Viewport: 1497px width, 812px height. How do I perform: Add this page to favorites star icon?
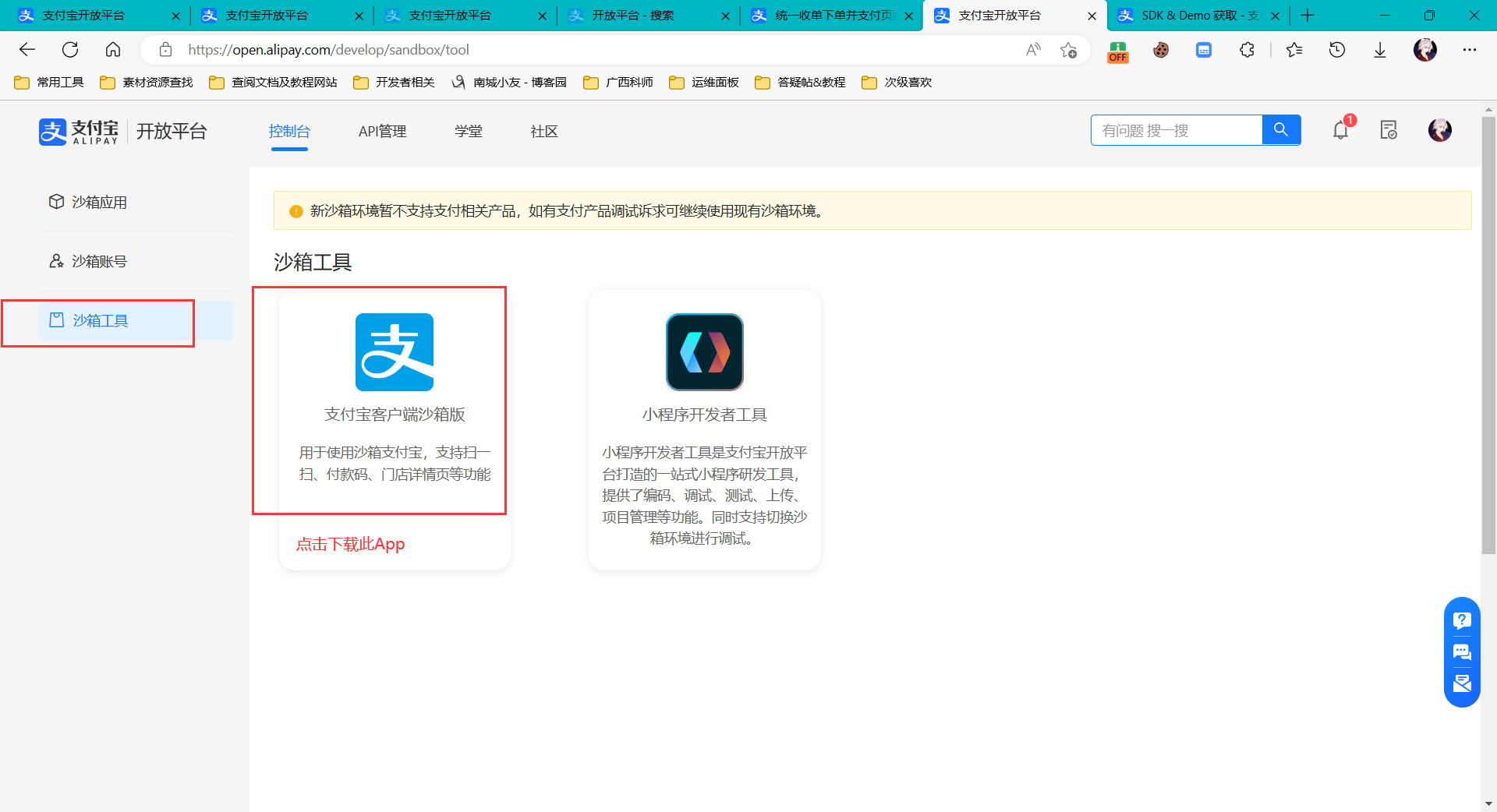point(1068,50)
